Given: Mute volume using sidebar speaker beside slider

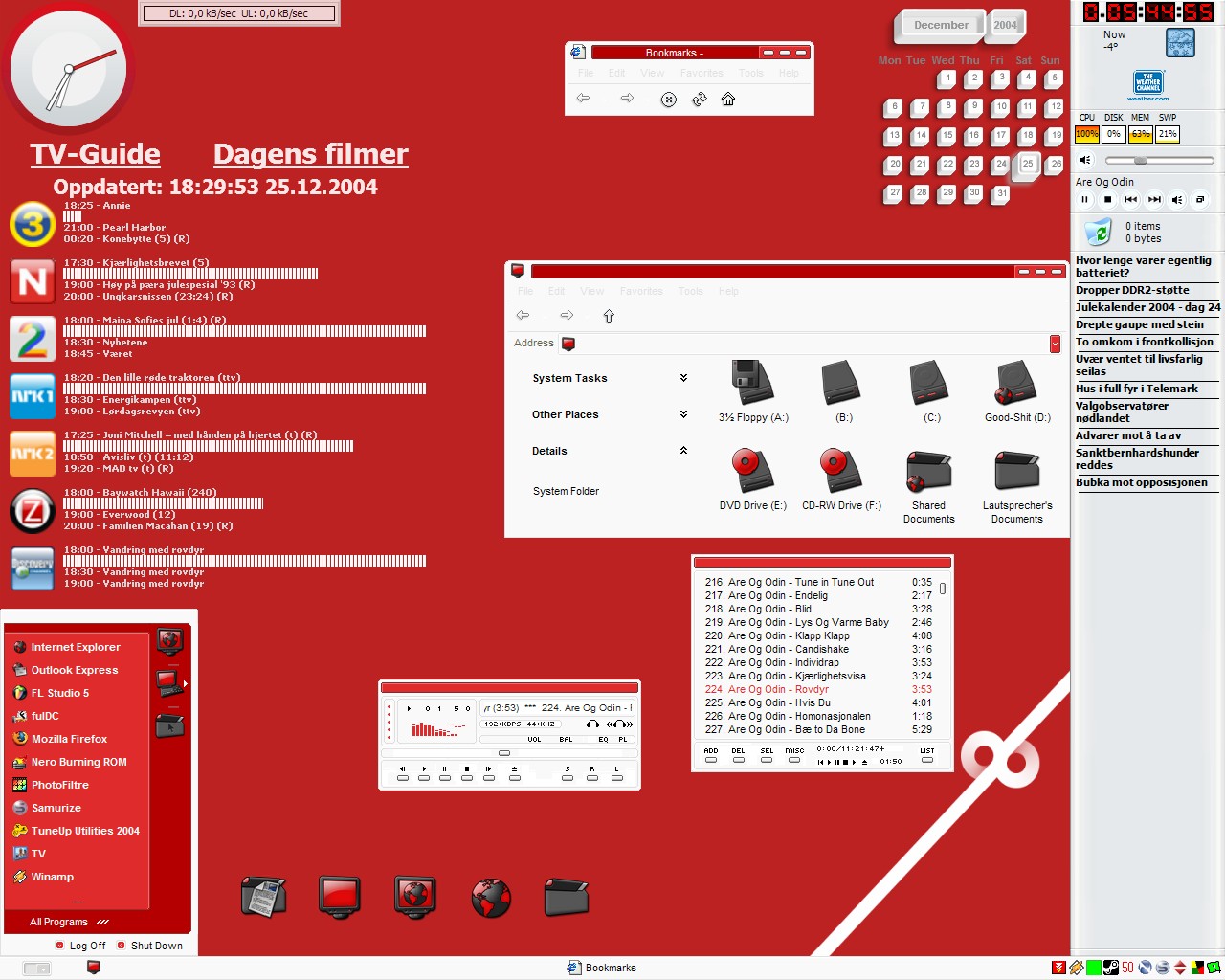Looking at the screenshot, I should pos(1086,160).
